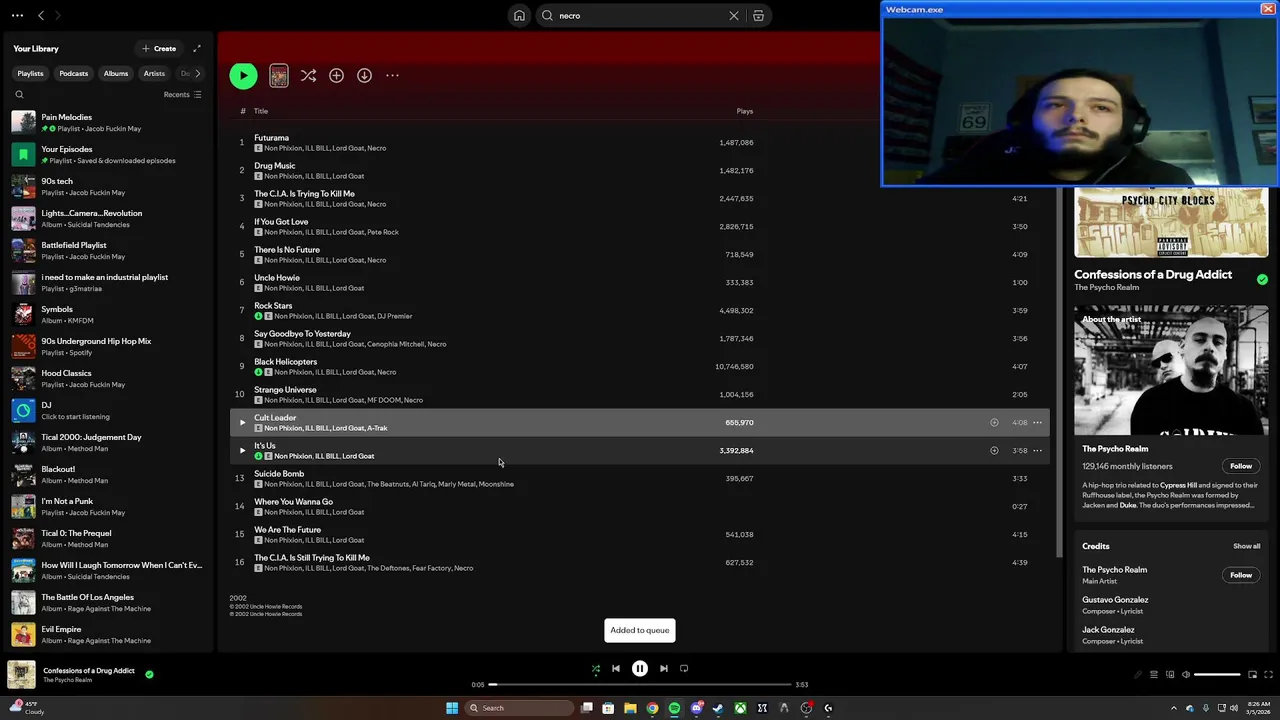Expand Your Library to full view
The image size is (1280, 720).
[x=197, y=48]
